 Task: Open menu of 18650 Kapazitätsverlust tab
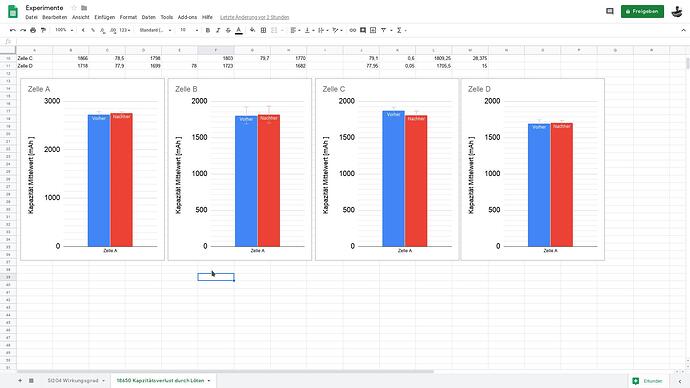point(209,381)
